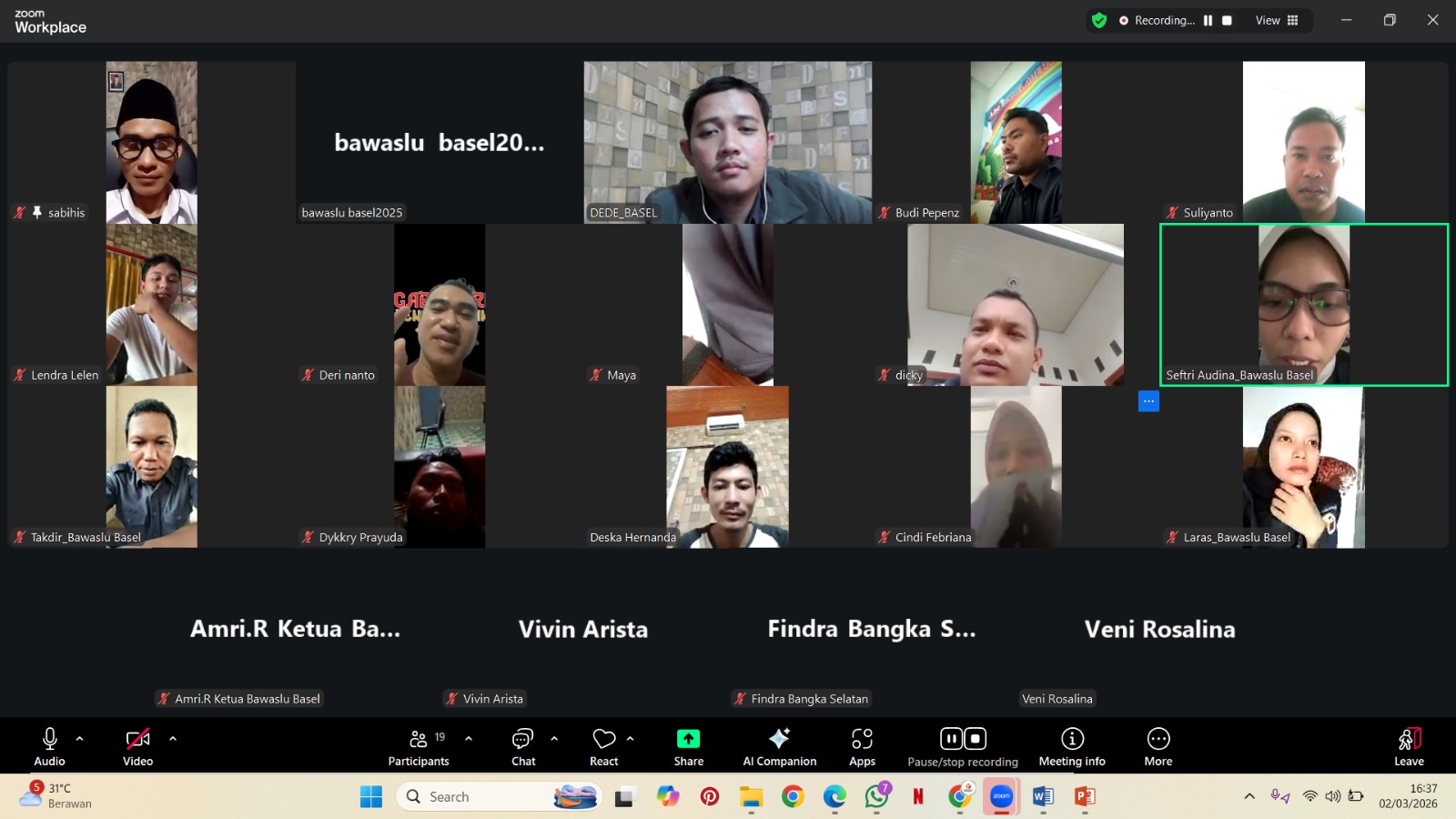Open Meeting info

tap(1072, 746)
